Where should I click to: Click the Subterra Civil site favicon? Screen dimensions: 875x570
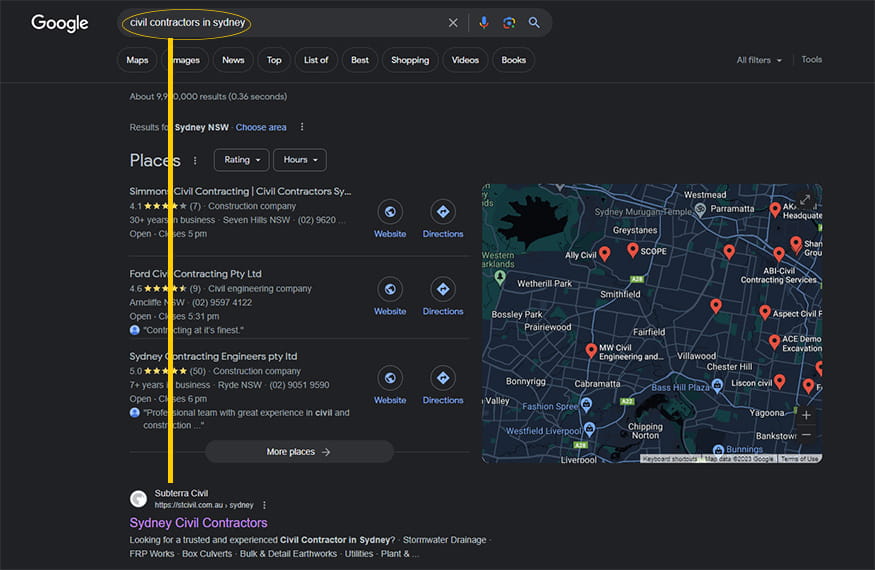[138, 499]
